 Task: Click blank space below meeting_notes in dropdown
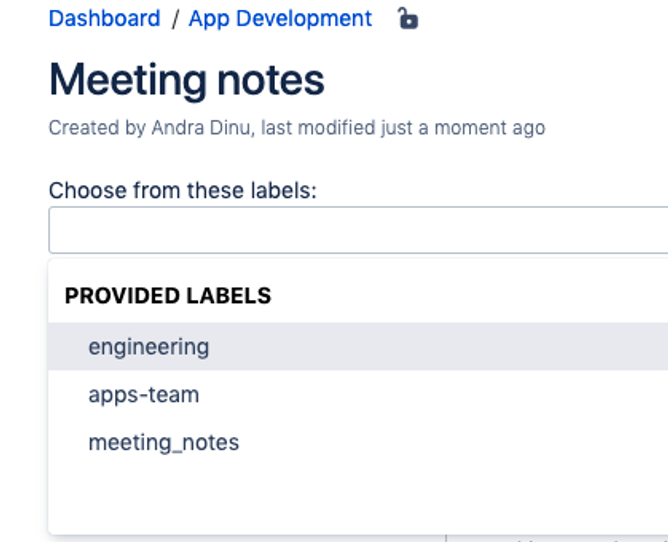(300, 495)
